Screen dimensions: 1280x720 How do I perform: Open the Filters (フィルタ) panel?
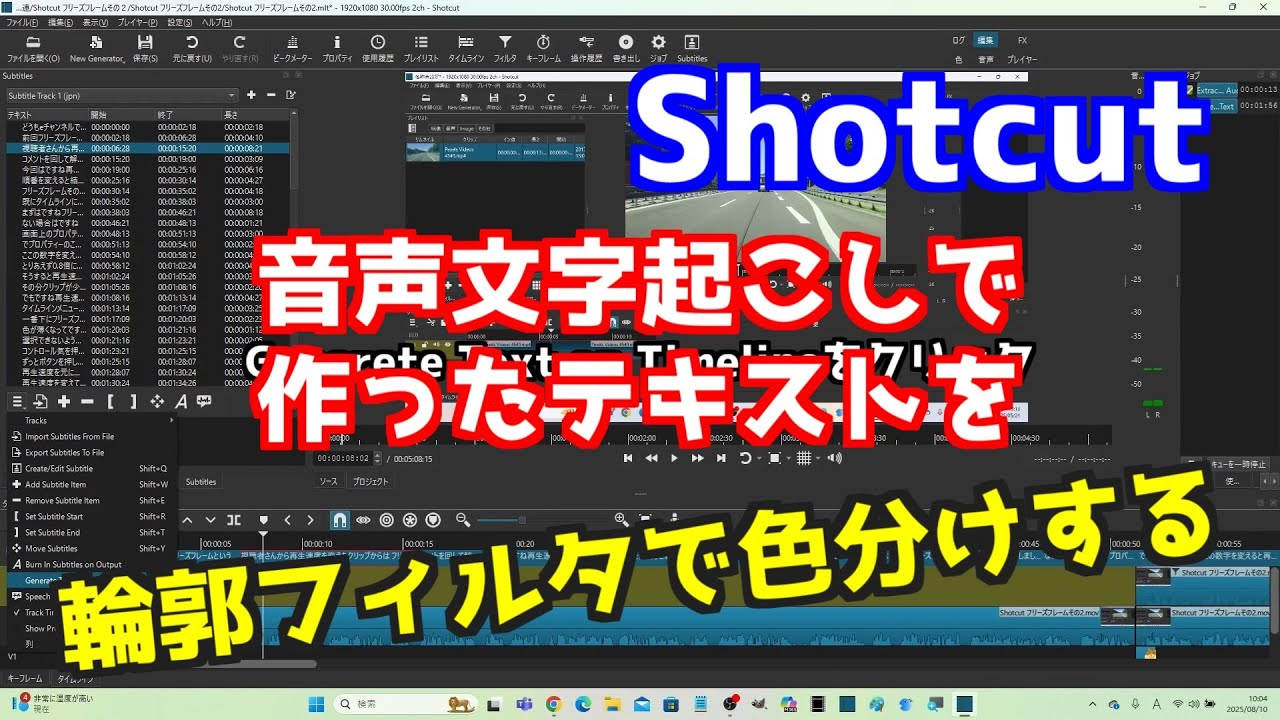[x=506, y=48]
